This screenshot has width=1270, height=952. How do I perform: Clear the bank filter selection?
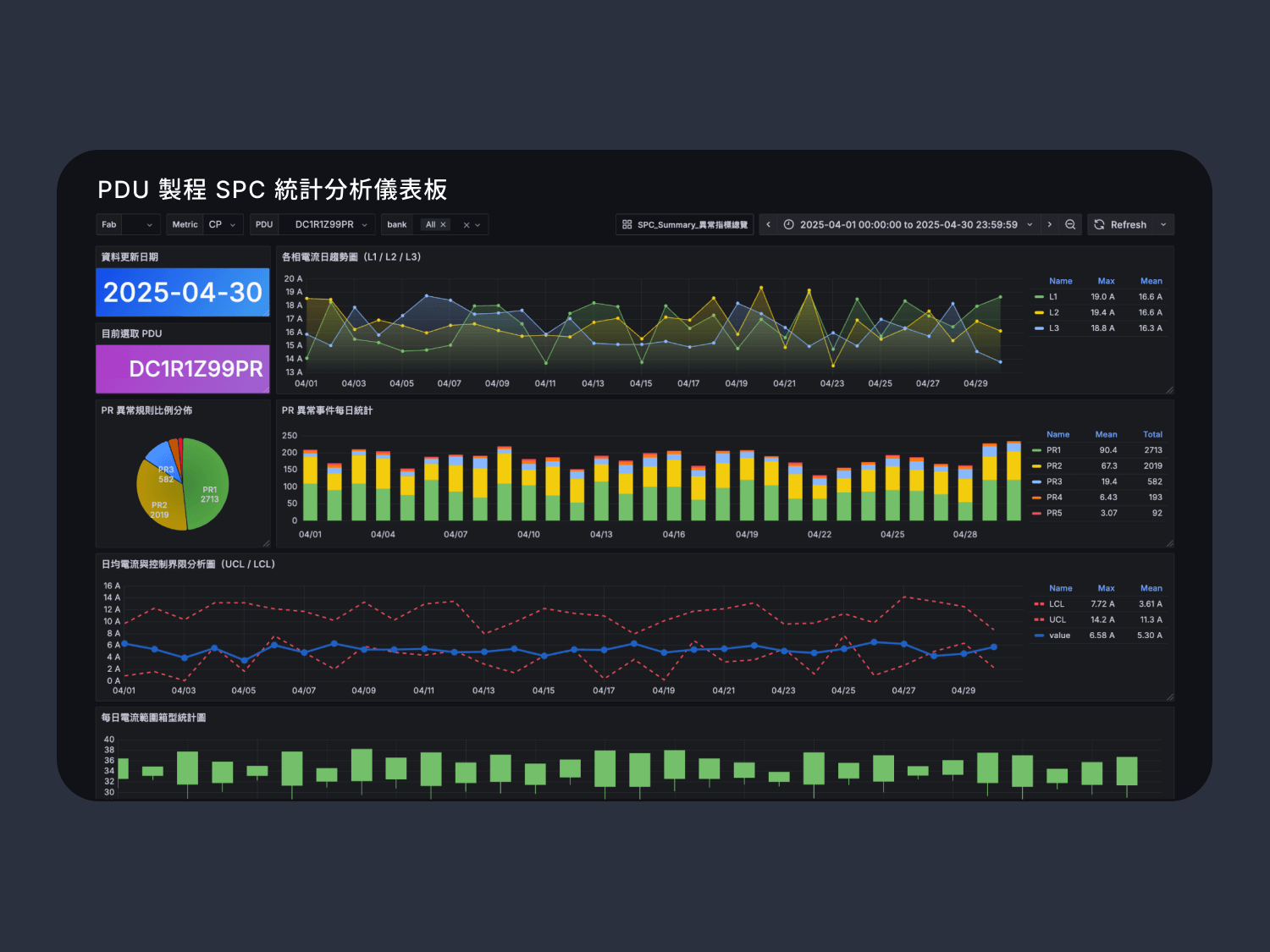click(x=466, y=225)
